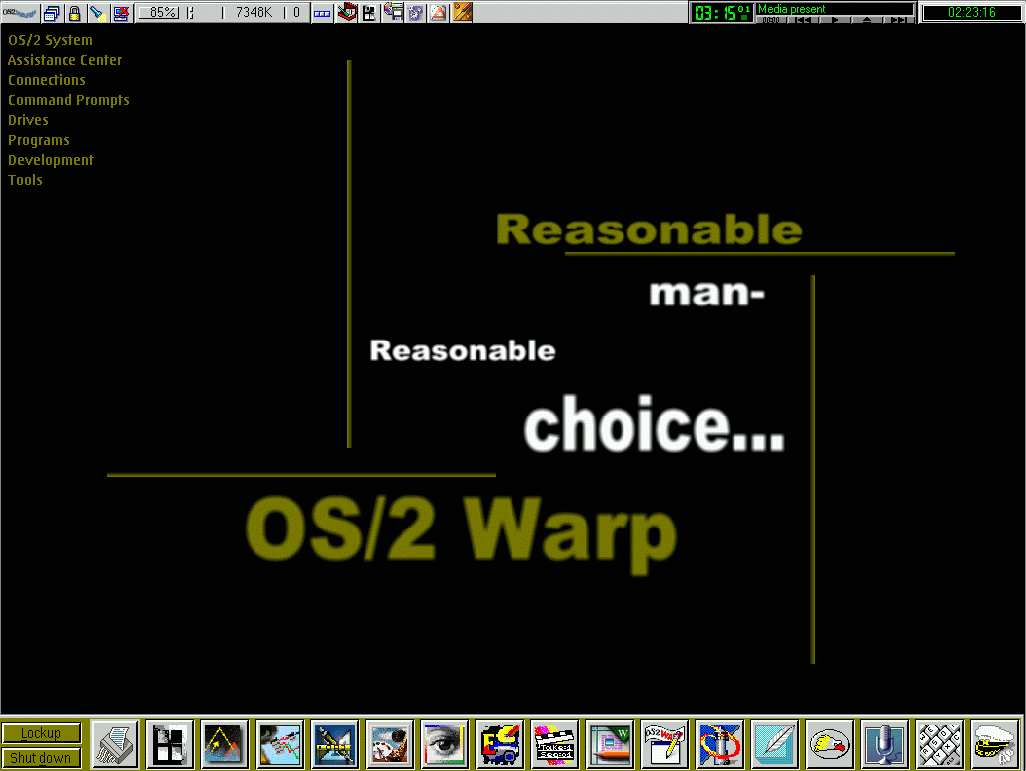1026x771 pixels.
Task: Click the 02:23:16 system clock
Action: click(972, 12)
